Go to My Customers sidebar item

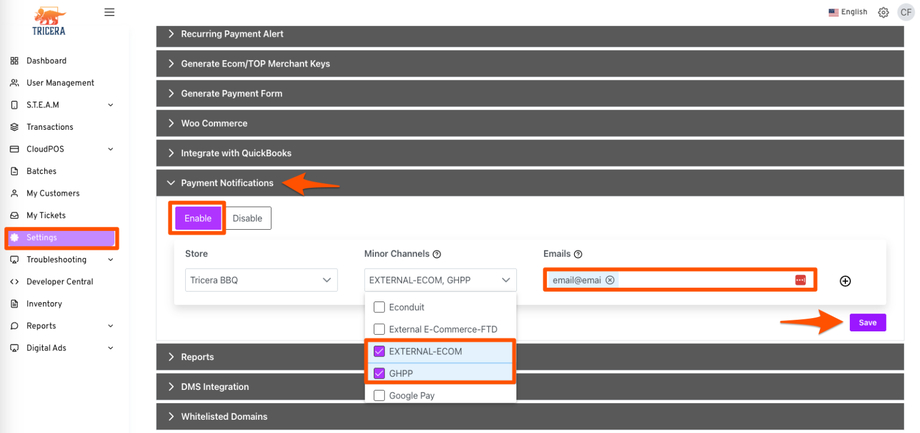(x=52, y=193)
